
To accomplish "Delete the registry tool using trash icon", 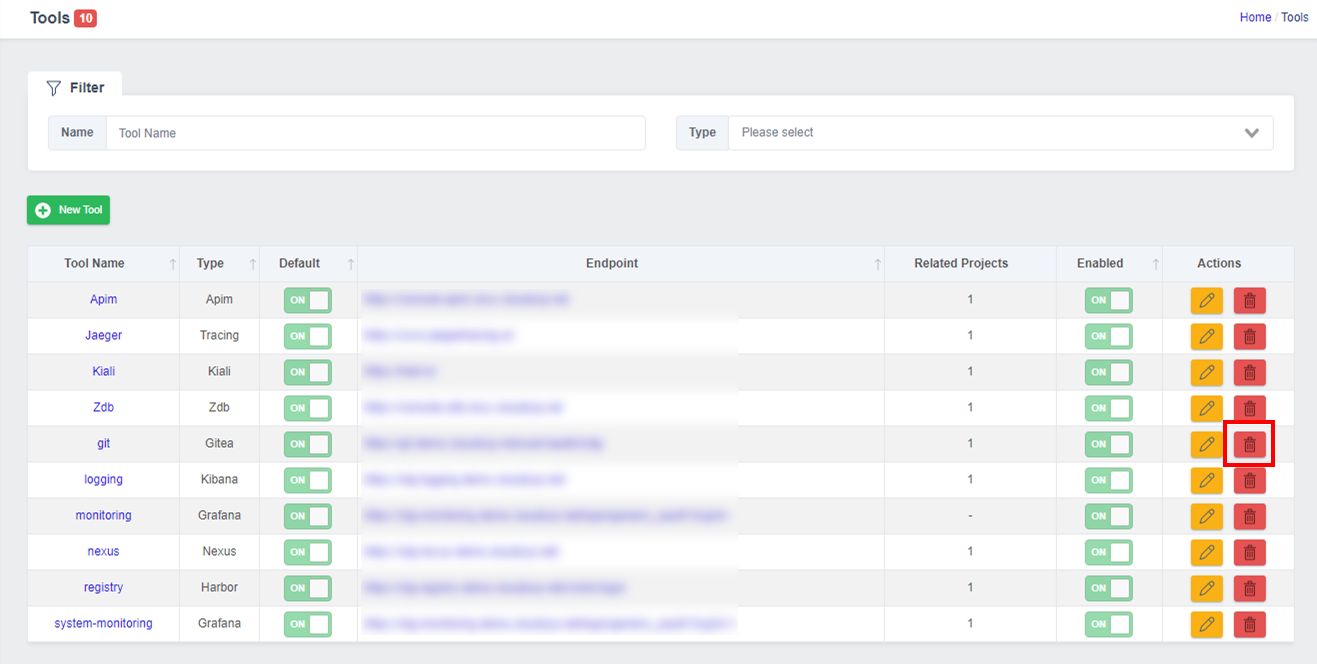I will [1250, 588].
